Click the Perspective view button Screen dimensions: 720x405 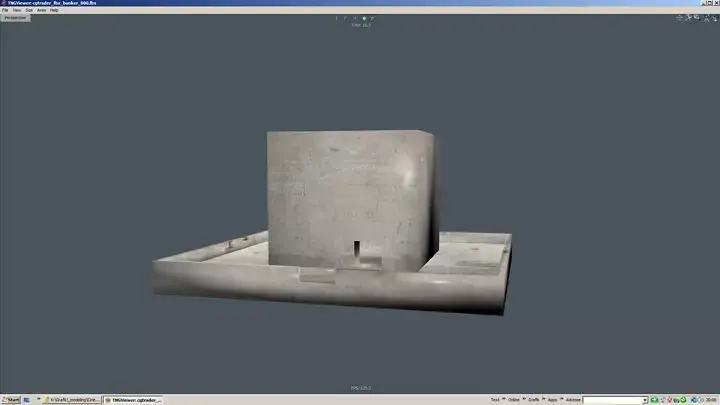(x=15, y=18)
